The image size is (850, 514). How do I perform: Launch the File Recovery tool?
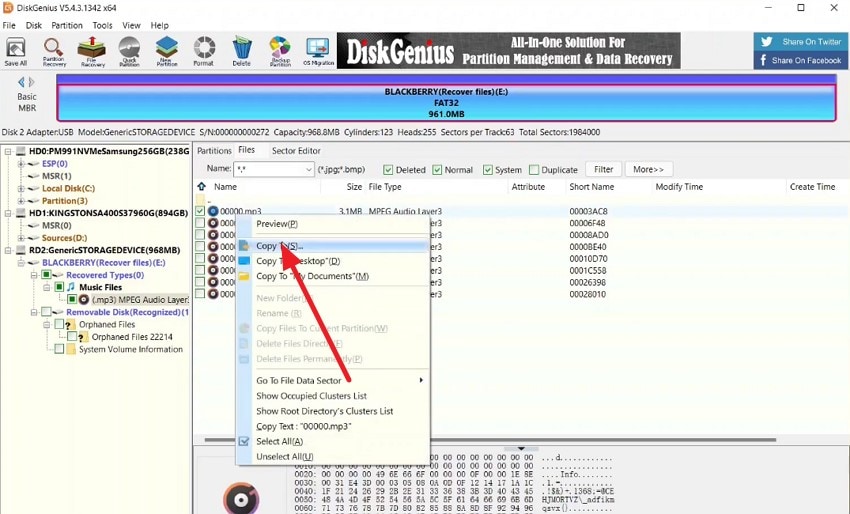pos(92,52)
